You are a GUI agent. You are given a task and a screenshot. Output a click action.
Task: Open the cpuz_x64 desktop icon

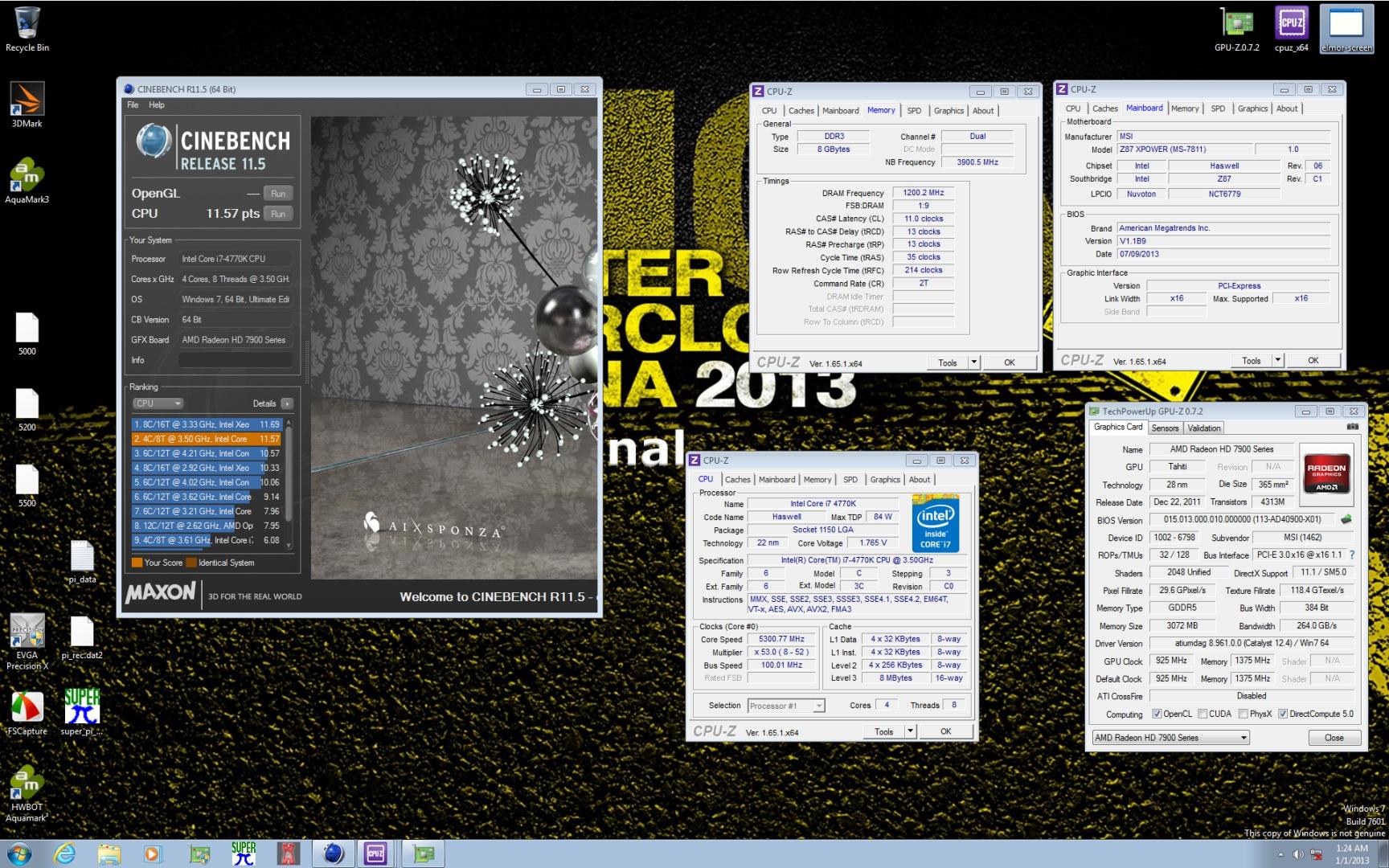(x=1291, y=30)
